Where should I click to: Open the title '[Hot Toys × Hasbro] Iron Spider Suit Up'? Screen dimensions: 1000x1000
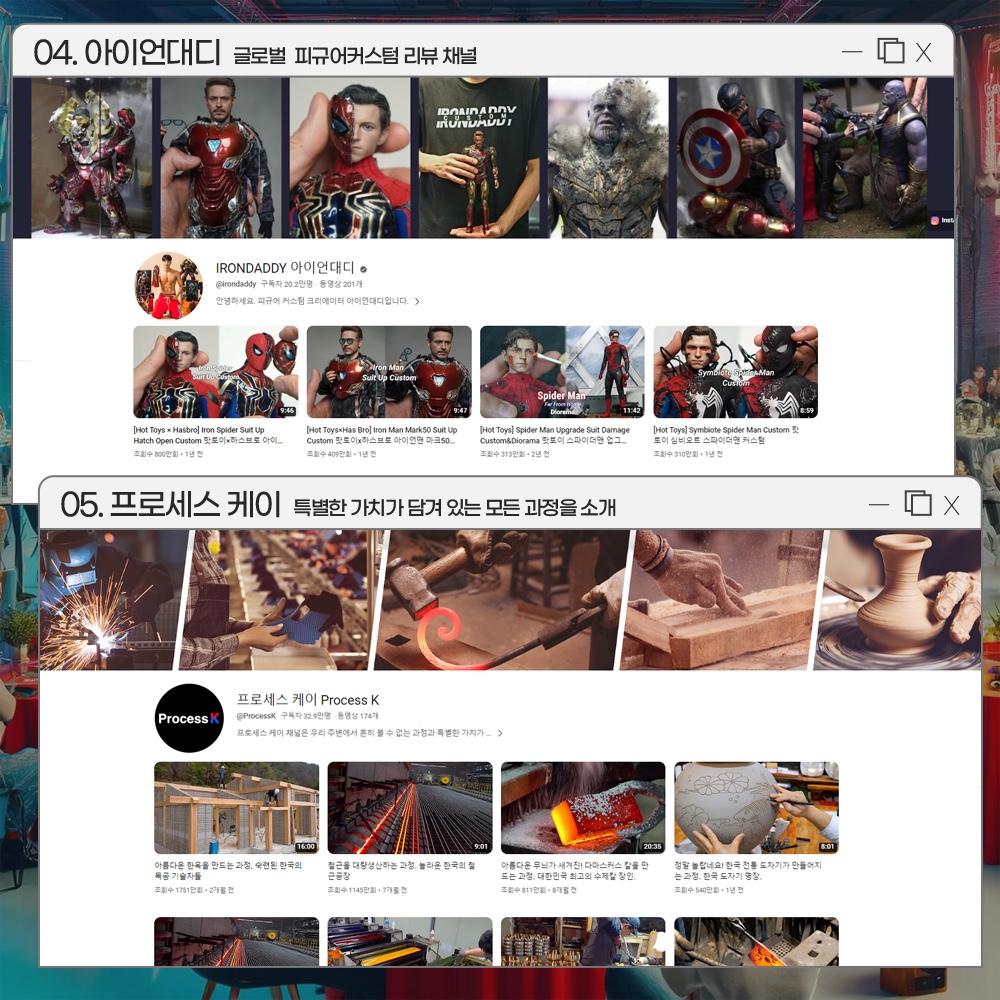(208, 435)
